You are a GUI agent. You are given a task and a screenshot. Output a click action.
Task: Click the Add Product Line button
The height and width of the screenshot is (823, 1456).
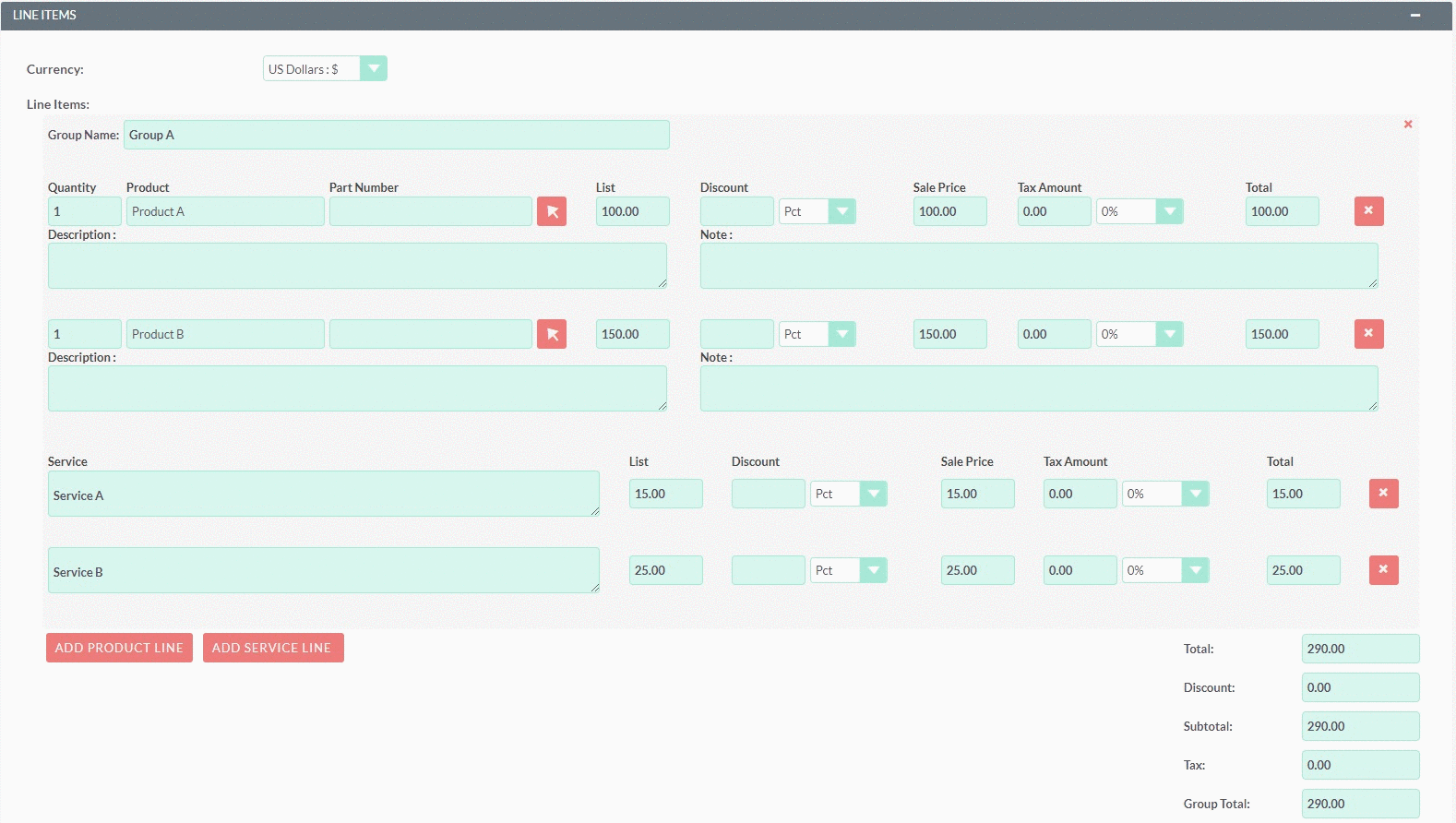[119, 648]
